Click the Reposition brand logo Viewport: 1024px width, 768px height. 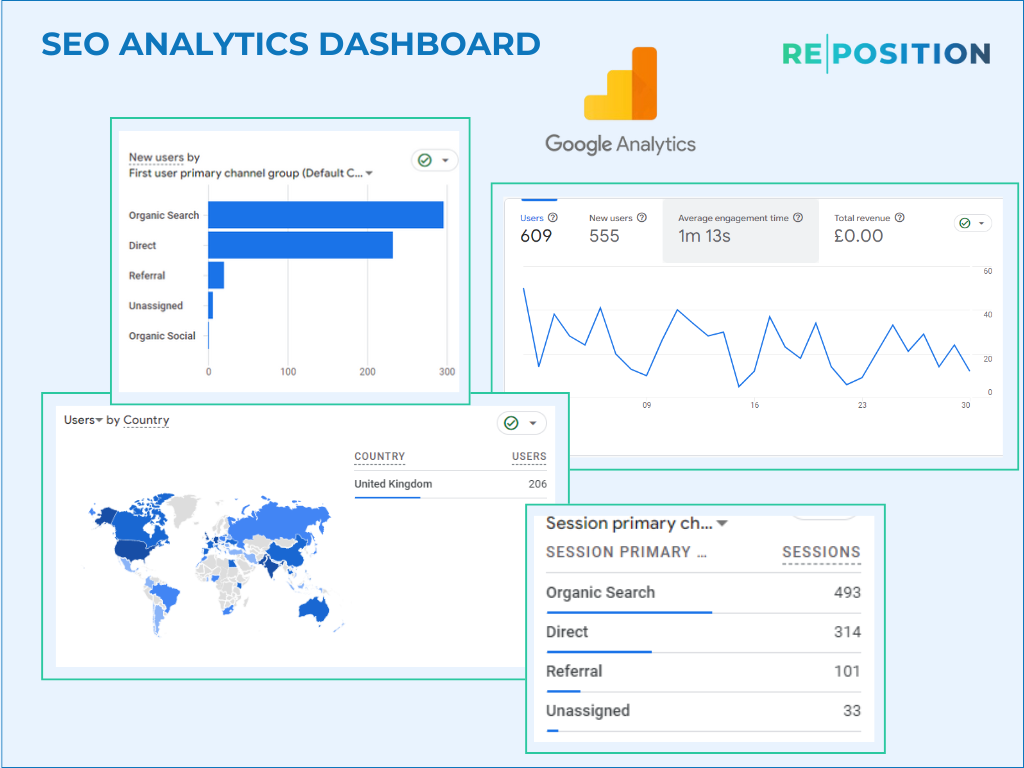coord(886,54)
